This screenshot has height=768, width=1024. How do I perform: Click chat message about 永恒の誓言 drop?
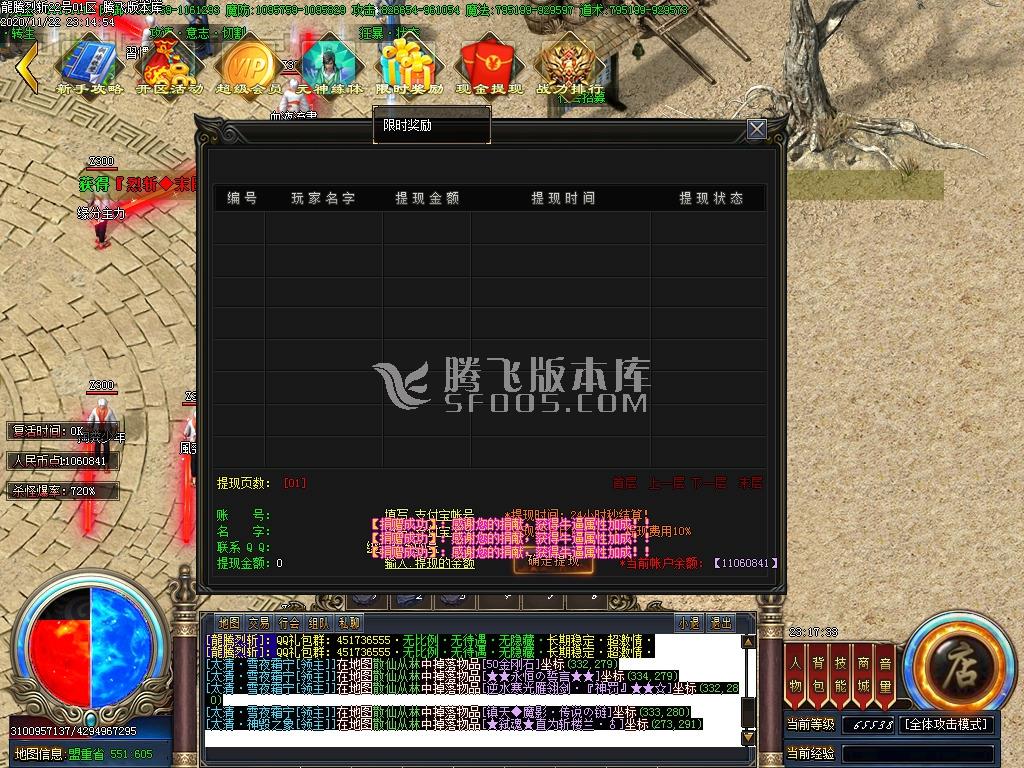pos(442,676)
